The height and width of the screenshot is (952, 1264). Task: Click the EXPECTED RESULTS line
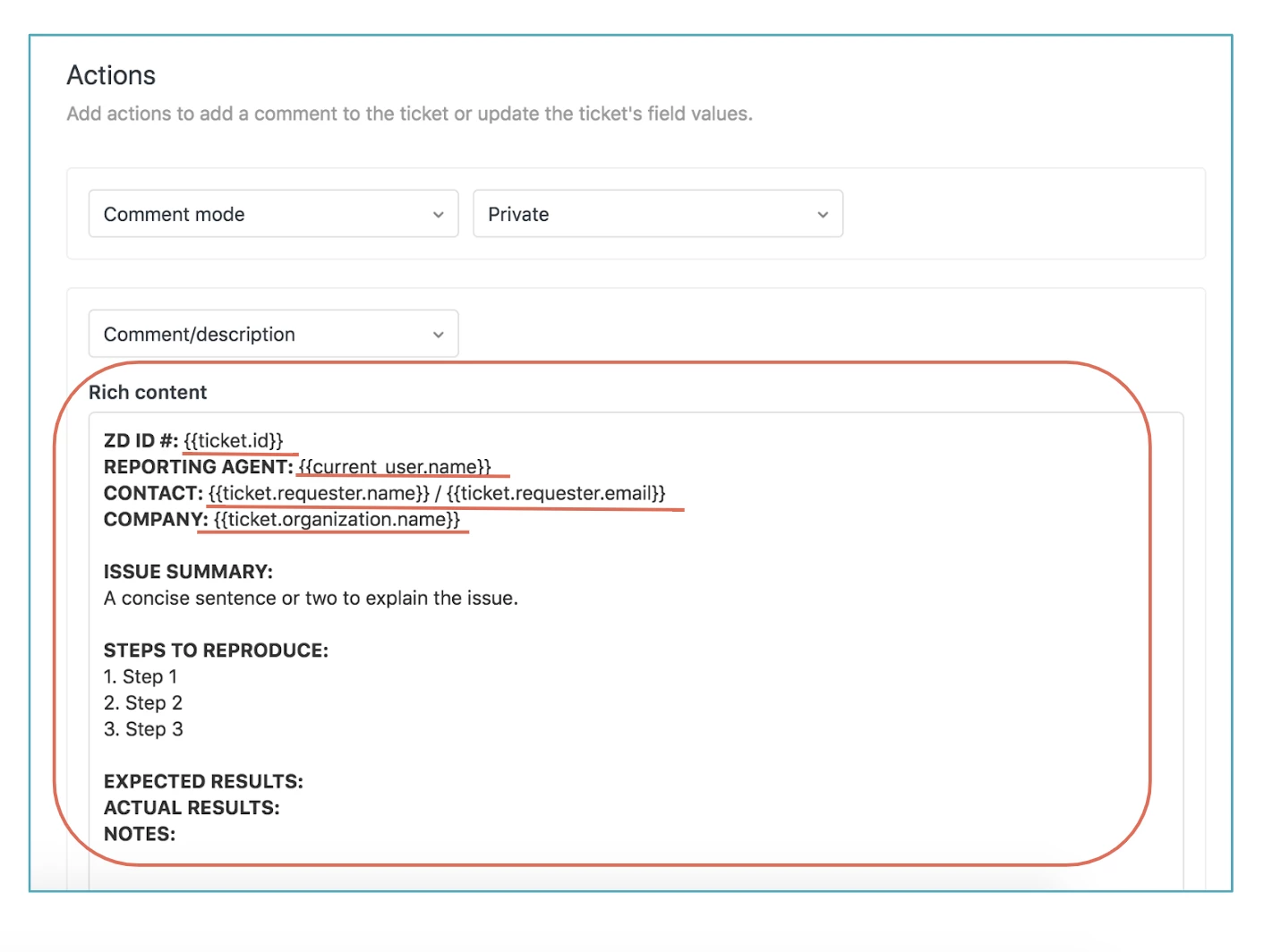click(x=203, y=782)
